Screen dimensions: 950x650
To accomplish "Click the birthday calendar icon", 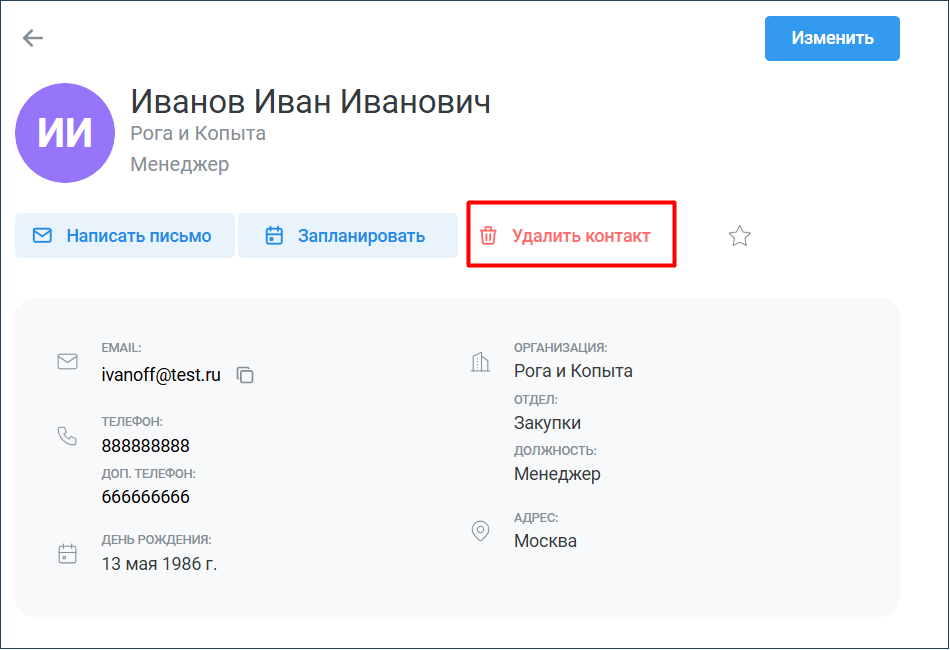I will coord(67,553).
